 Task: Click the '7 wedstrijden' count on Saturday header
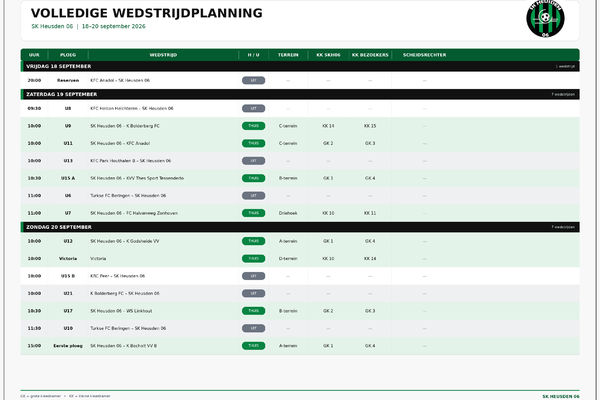pyautogui.click(x=563, y=94)
